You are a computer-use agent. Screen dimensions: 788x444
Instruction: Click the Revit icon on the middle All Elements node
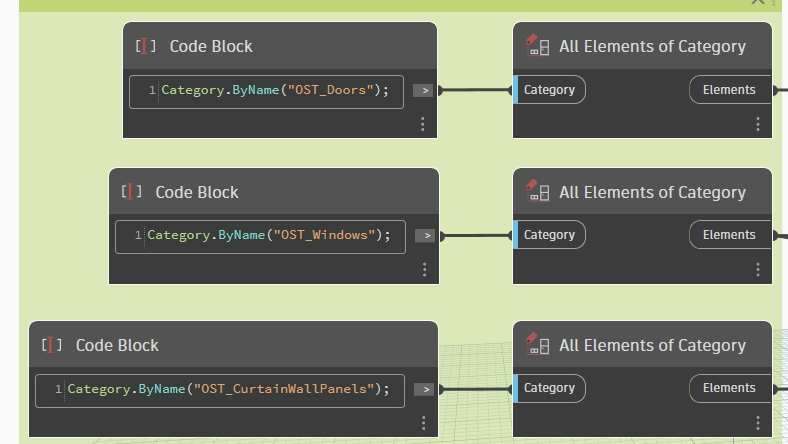tap(537, 192)
